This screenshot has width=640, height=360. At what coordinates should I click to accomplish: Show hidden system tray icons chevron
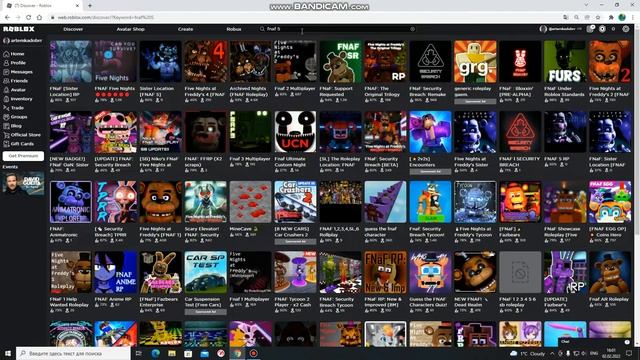(552, 353)
